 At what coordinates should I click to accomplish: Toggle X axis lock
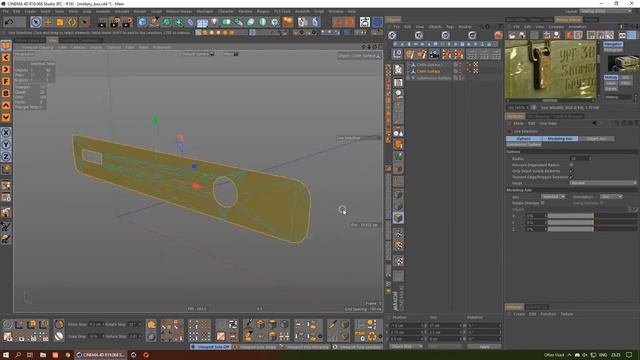(x=6, y=133)
